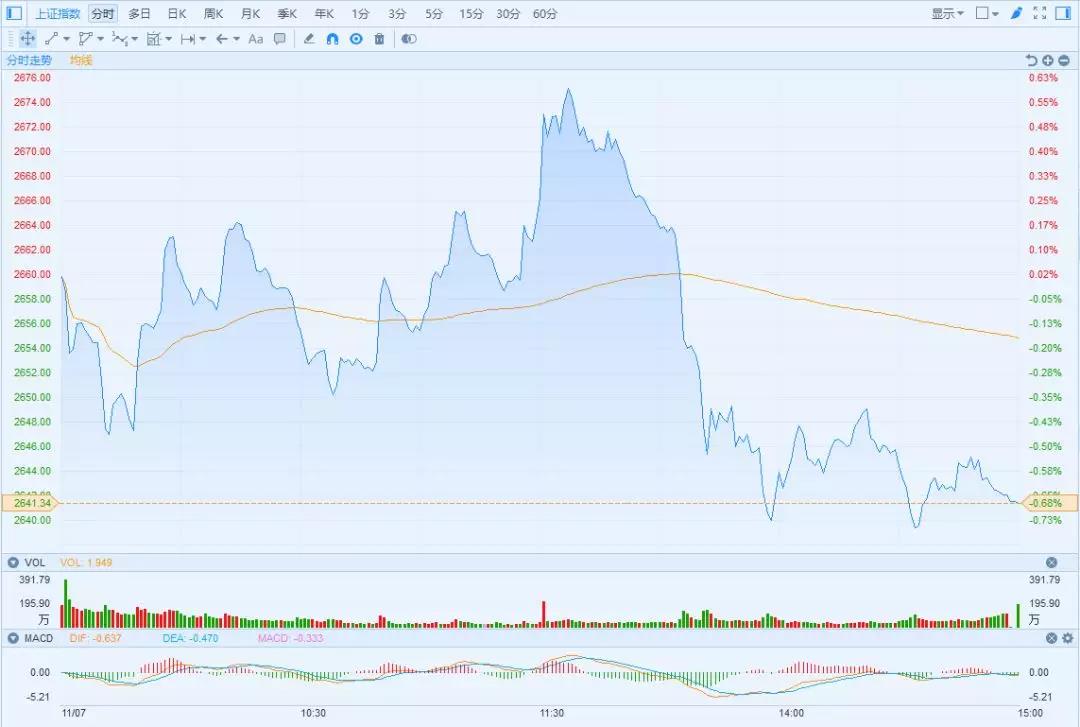Select the 5分 interval

click(434, 13)
